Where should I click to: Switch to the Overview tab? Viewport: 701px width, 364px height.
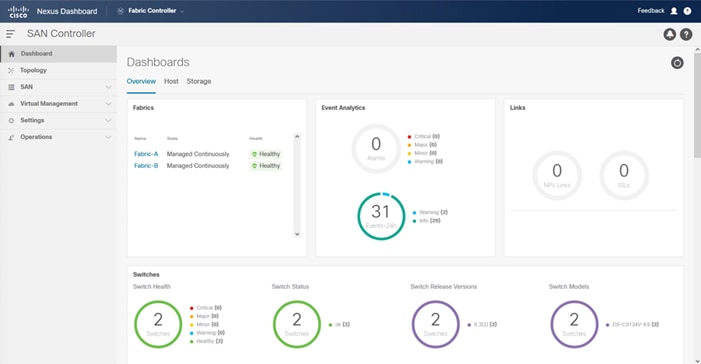click(141, 81)
